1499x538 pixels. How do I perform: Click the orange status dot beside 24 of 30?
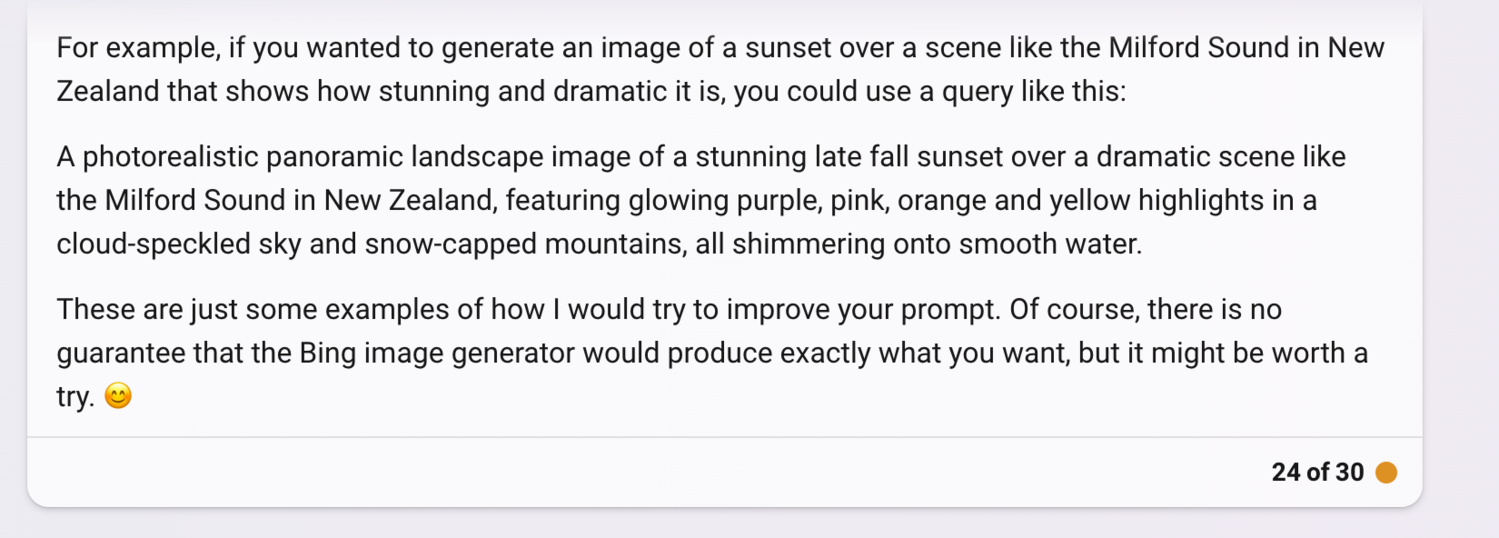click(x=1386, y=472)
